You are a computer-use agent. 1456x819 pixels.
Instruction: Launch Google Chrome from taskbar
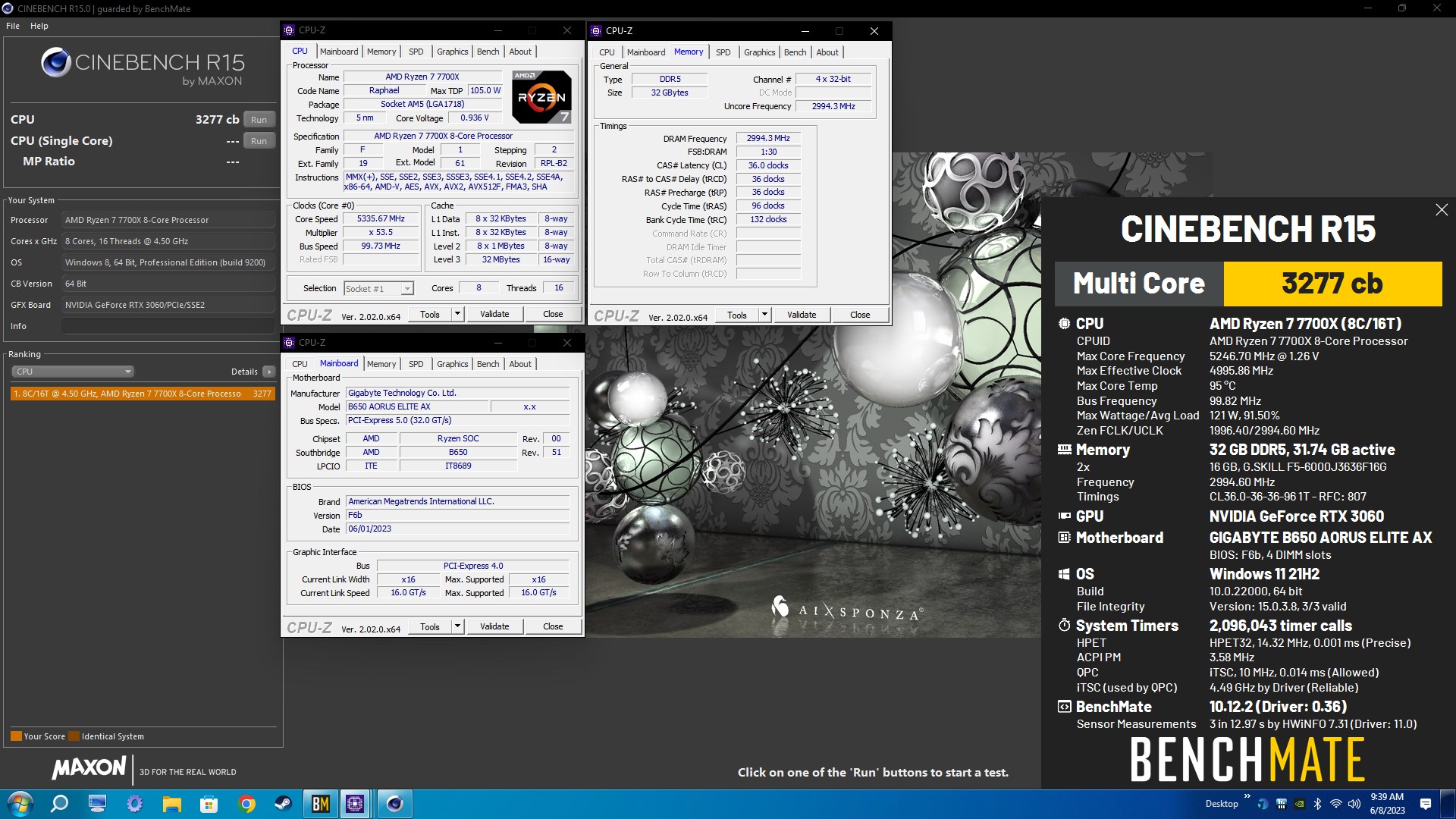246,804
